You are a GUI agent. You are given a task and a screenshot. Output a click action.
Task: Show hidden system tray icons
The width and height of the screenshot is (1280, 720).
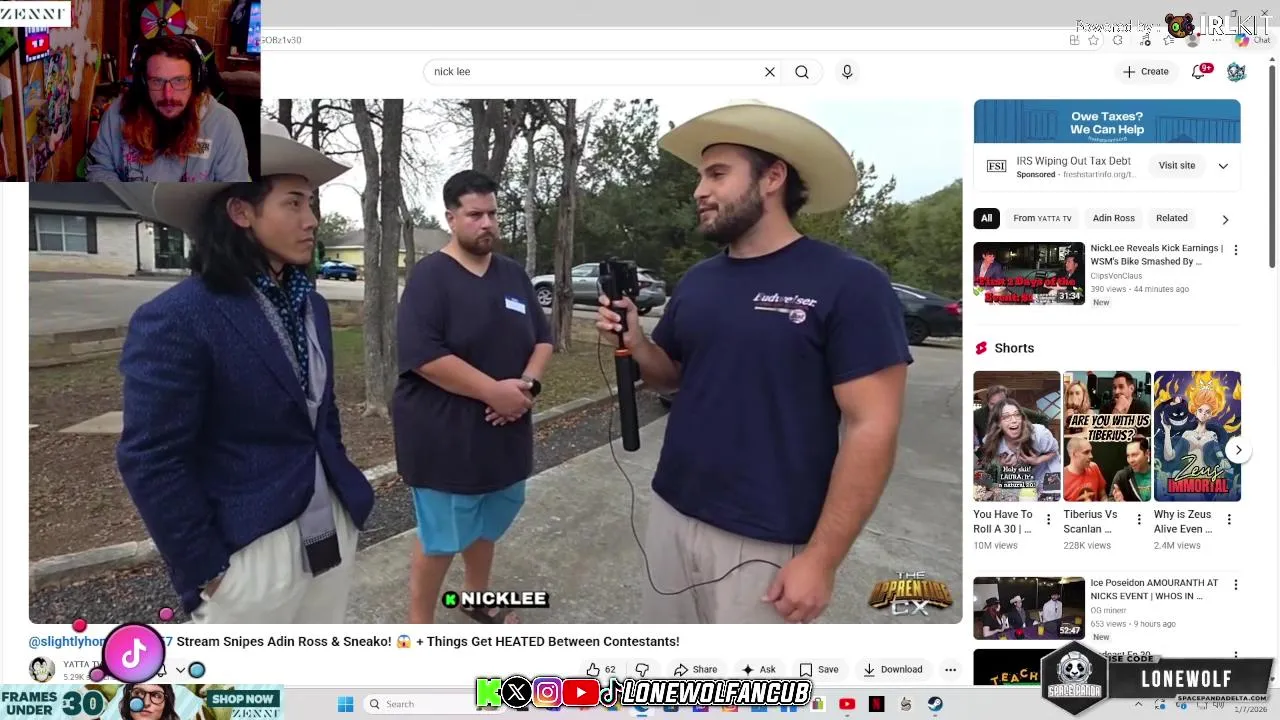pos(1138,704)
